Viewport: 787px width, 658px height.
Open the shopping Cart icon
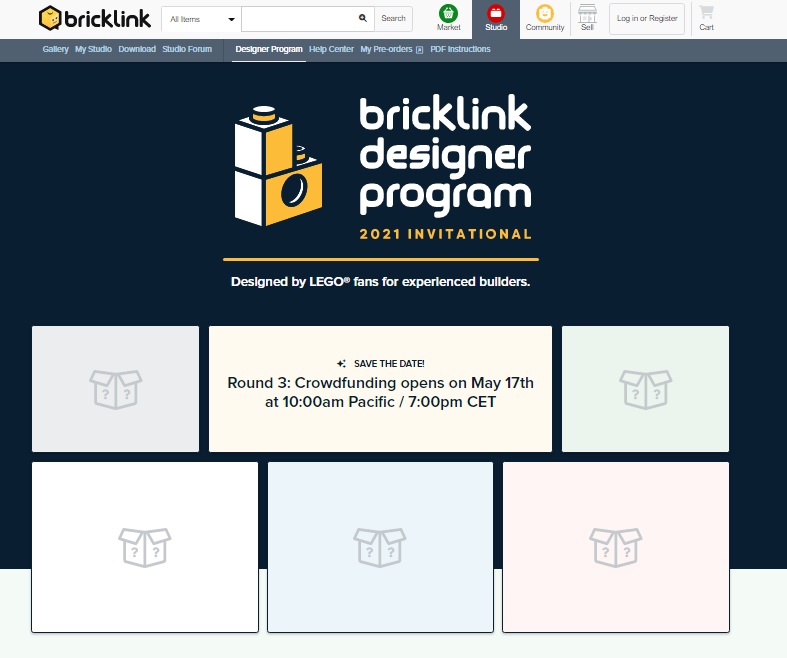coord(706,18)
